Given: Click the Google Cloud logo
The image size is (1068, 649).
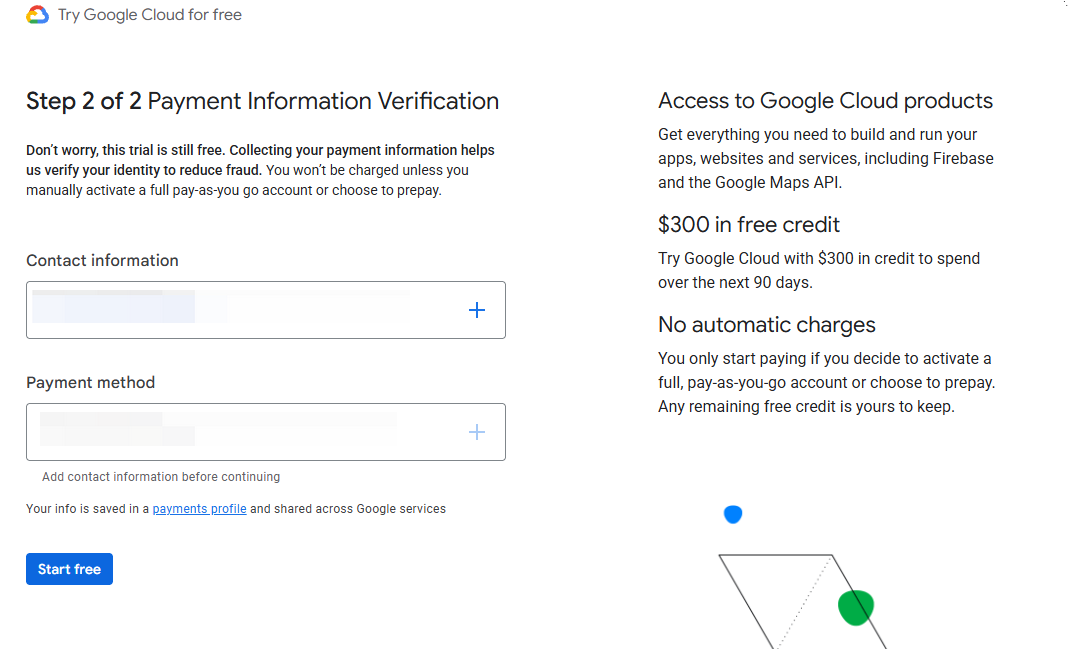Looking at the screenshot, I should [37, 14].
